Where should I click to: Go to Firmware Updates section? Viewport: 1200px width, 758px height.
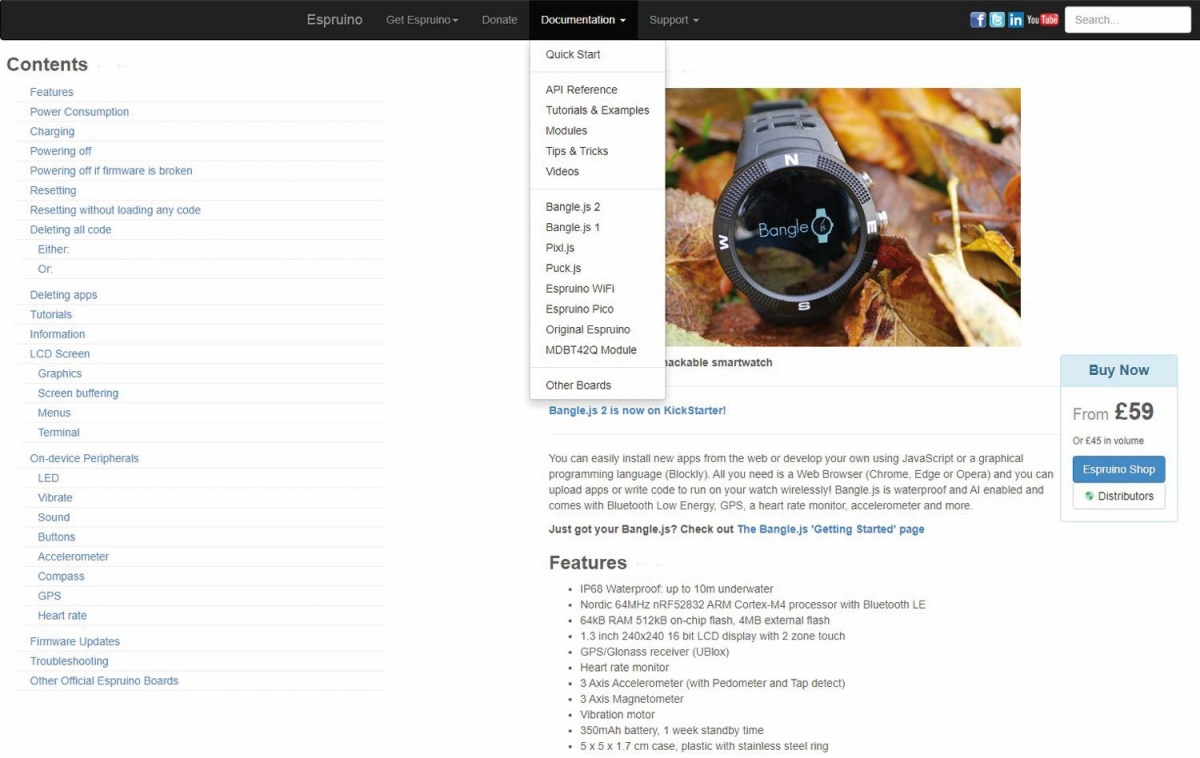75,642
